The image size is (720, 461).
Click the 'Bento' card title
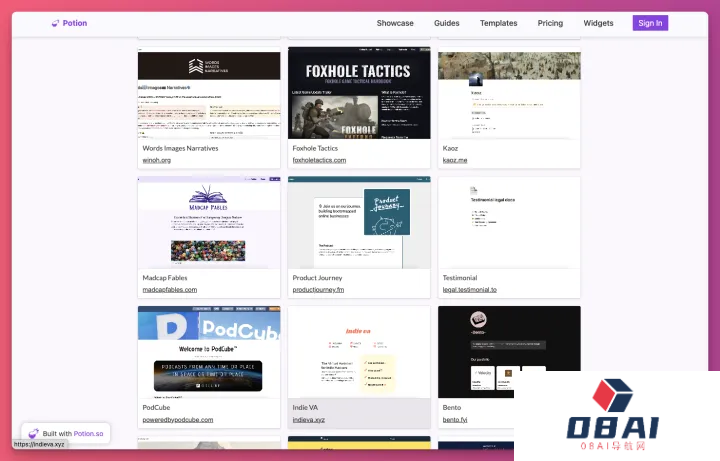click(452, 407)
